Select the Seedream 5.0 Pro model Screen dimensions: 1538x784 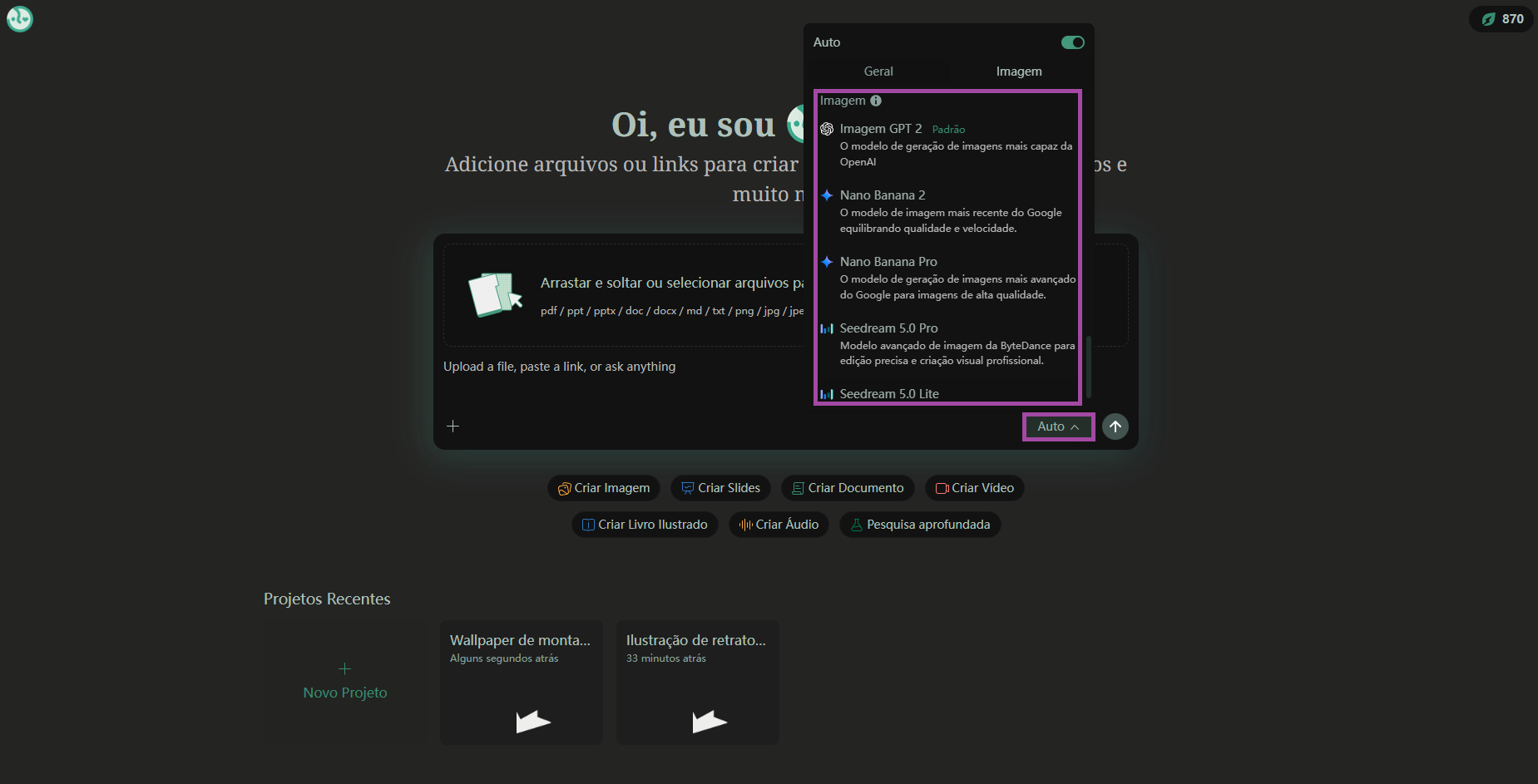tap(947, 344)
